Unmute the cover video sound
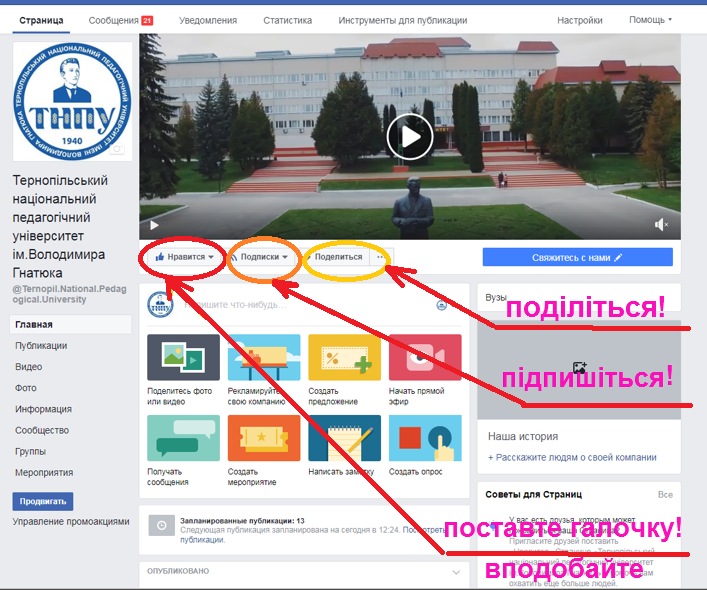707x590 pixels. coord(661,225)
